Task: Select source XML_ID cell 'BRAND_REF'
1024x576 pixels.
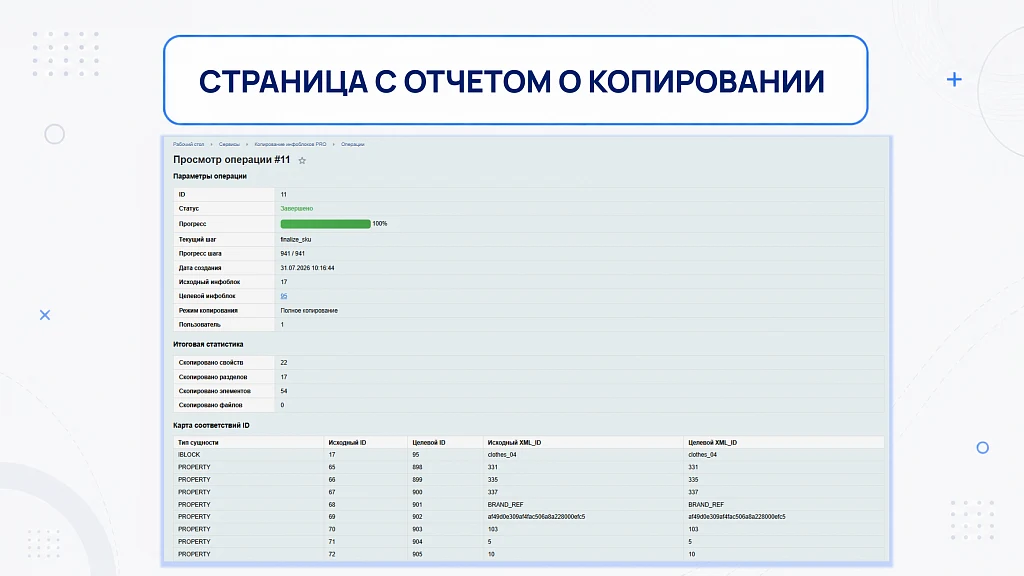Action: pyautogui.click(x=505, y=505)
